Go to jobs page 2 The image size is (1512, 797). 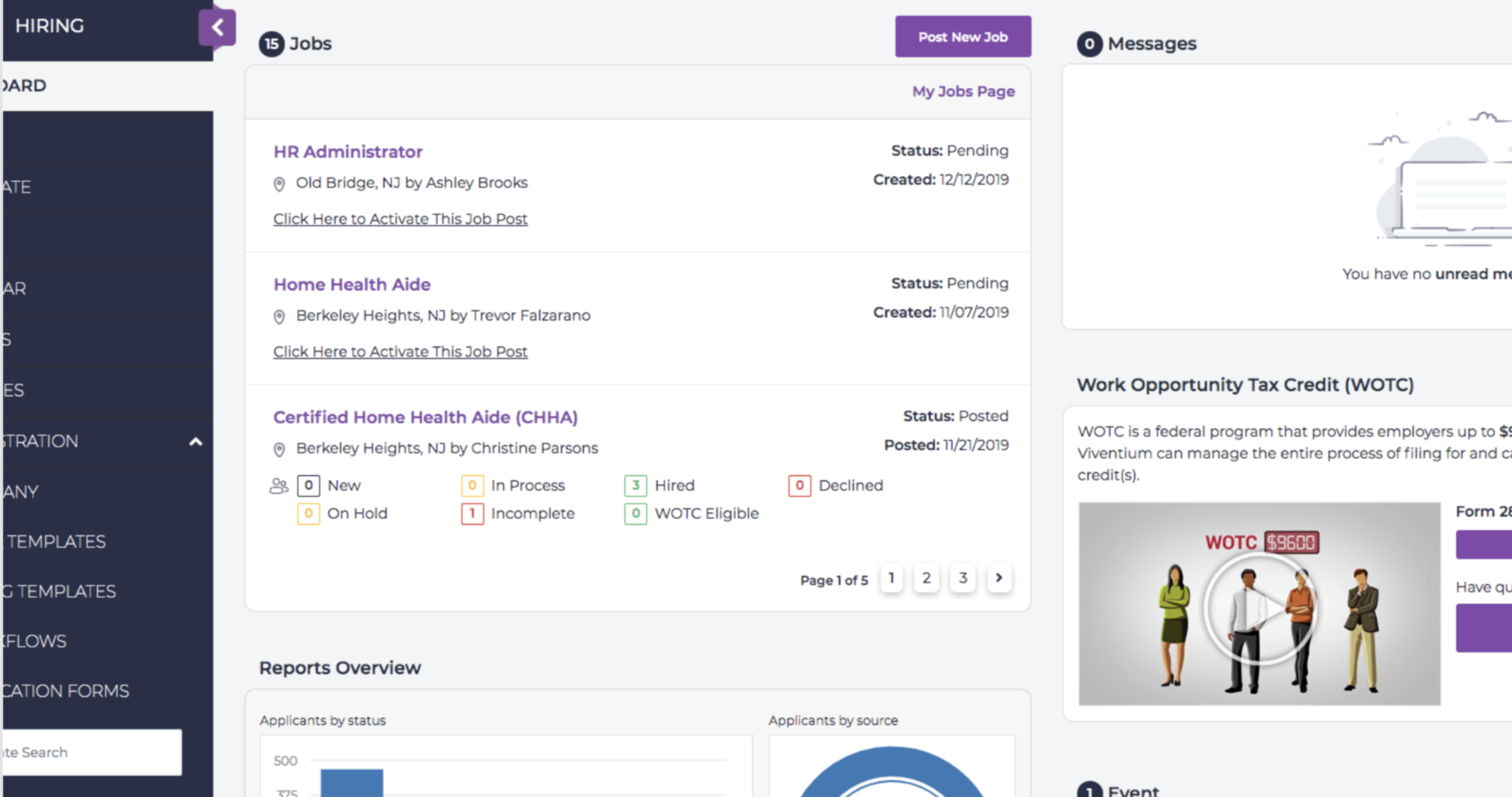coord(927,577)
